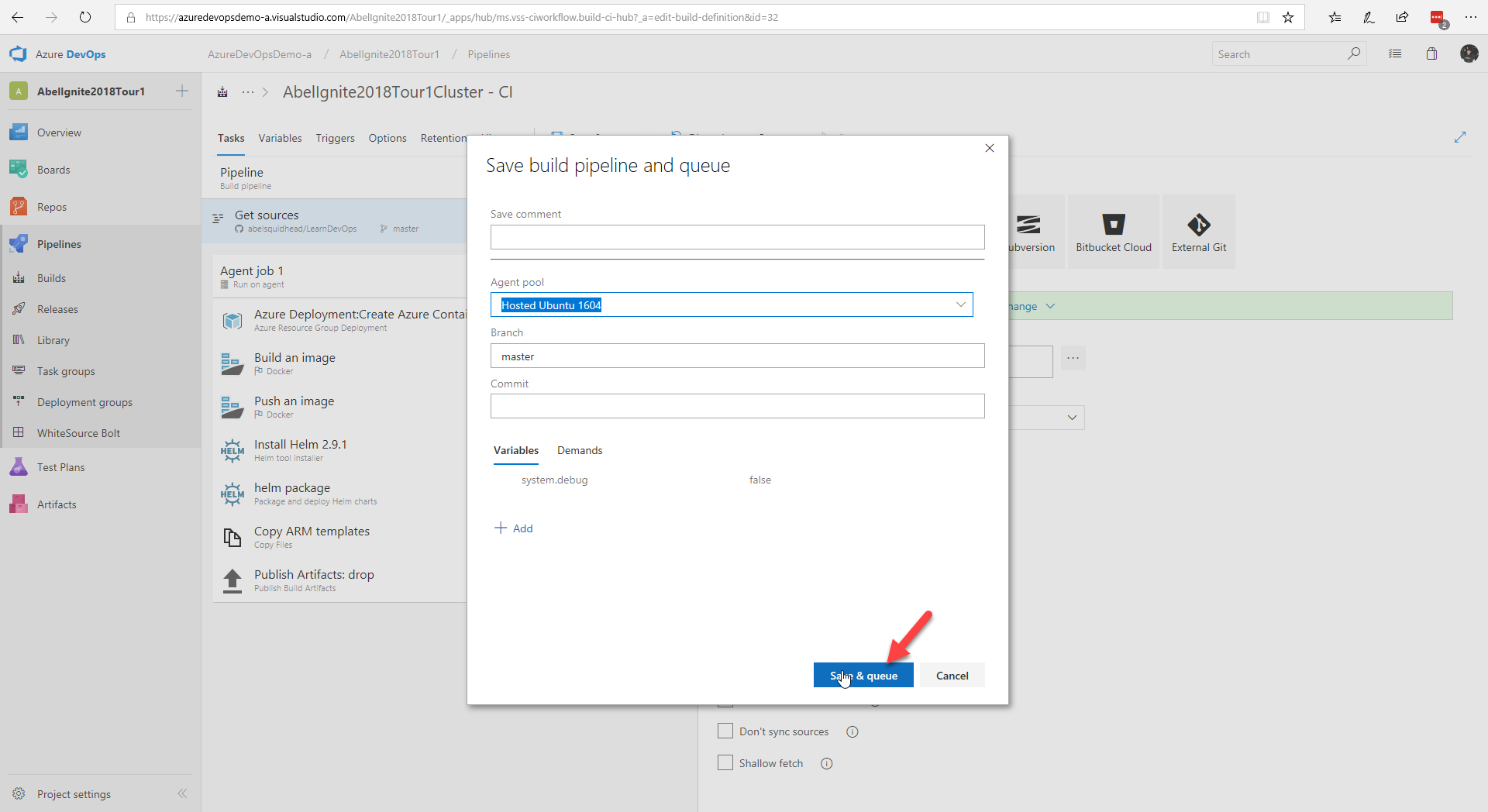Select the Agent job 1 row
This screenshot has width=1488, height=812.
[x=340, y=277]
